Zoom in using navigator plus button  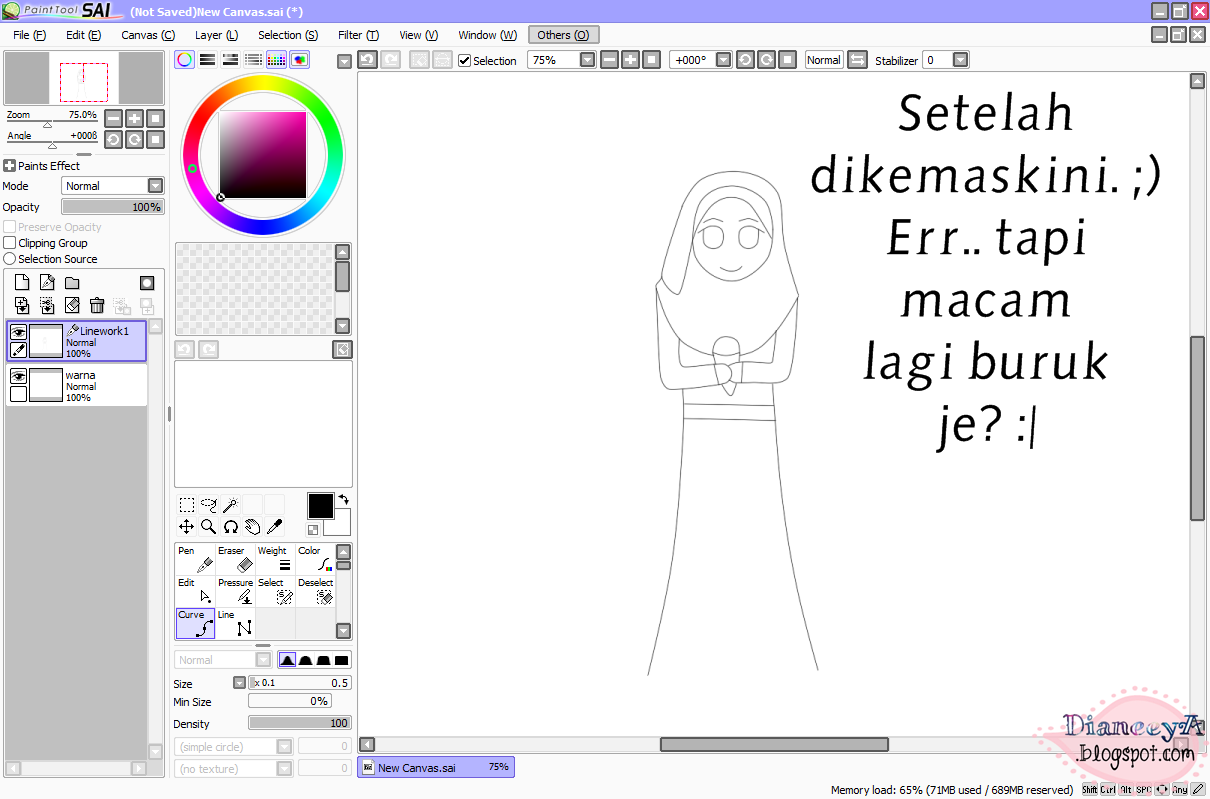pos(135,118)
